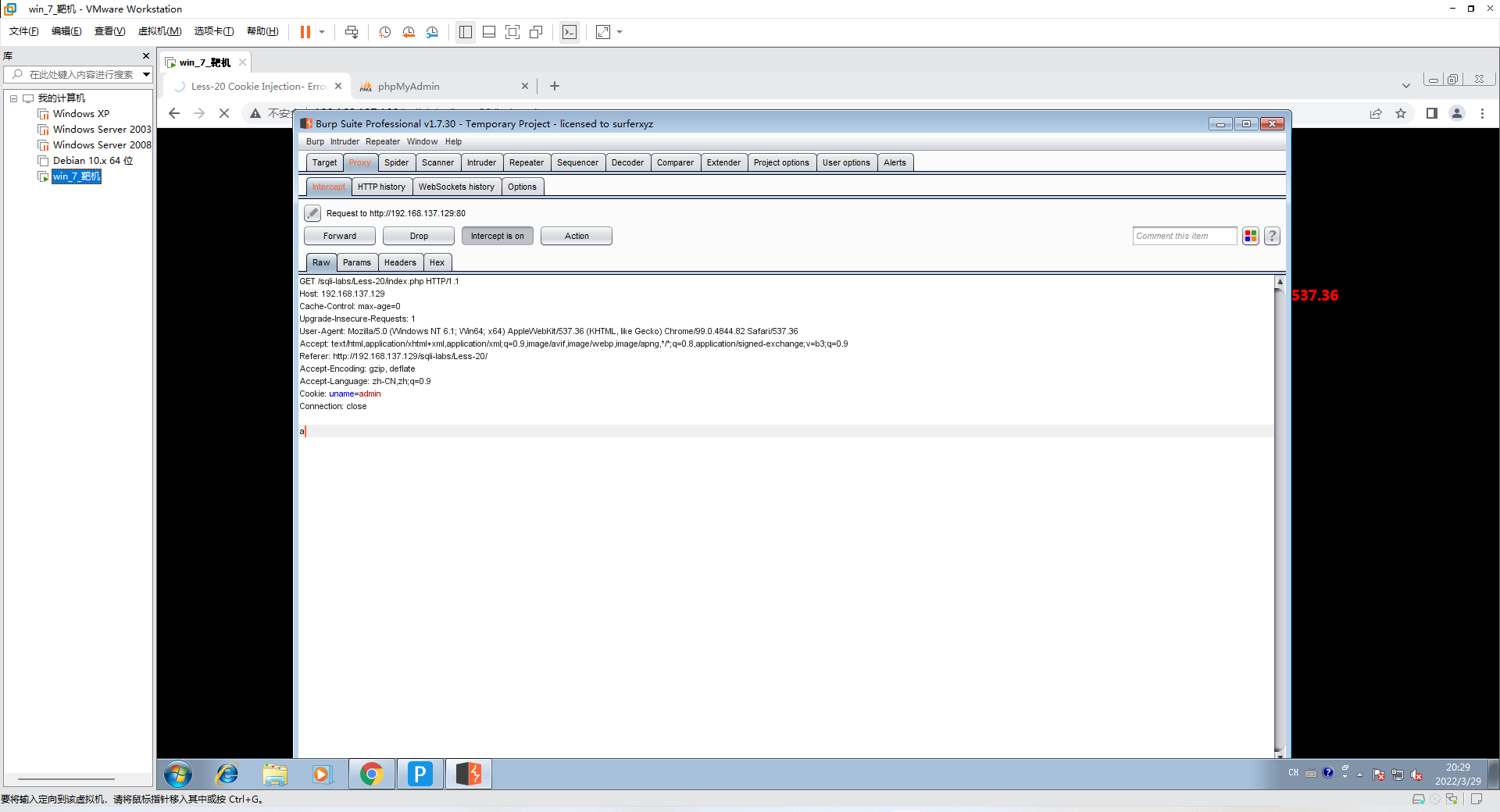Click the Chrome share page icon
This screenshot has height=812, width=1500.
click(1376, 113)
